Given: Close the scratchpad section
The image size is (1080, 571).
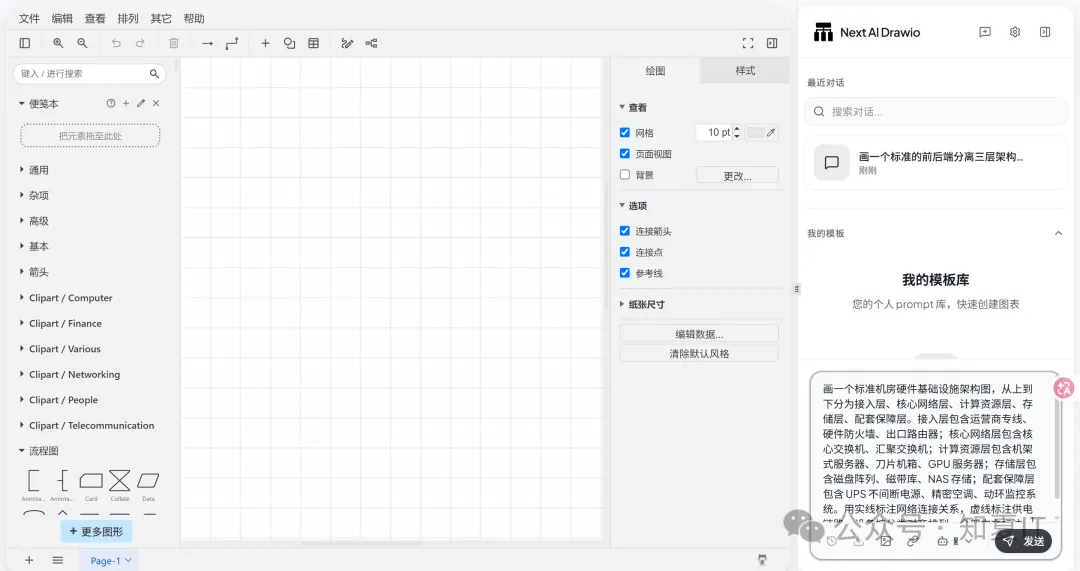Looking at the screenshot, I should click(156, 103).
